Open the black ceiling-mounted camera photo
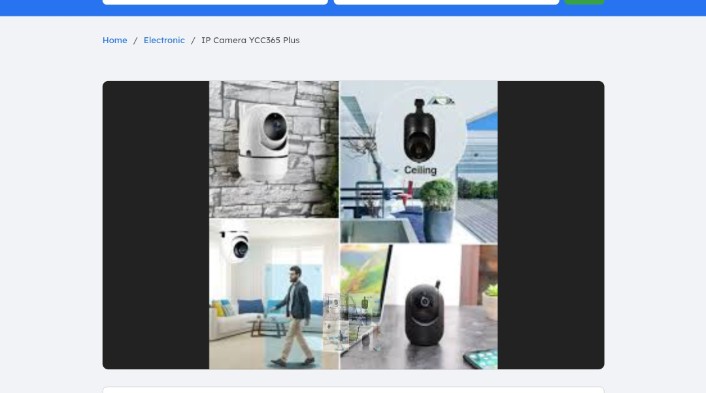This screenshot has width=706, height=393. [419, 162]
